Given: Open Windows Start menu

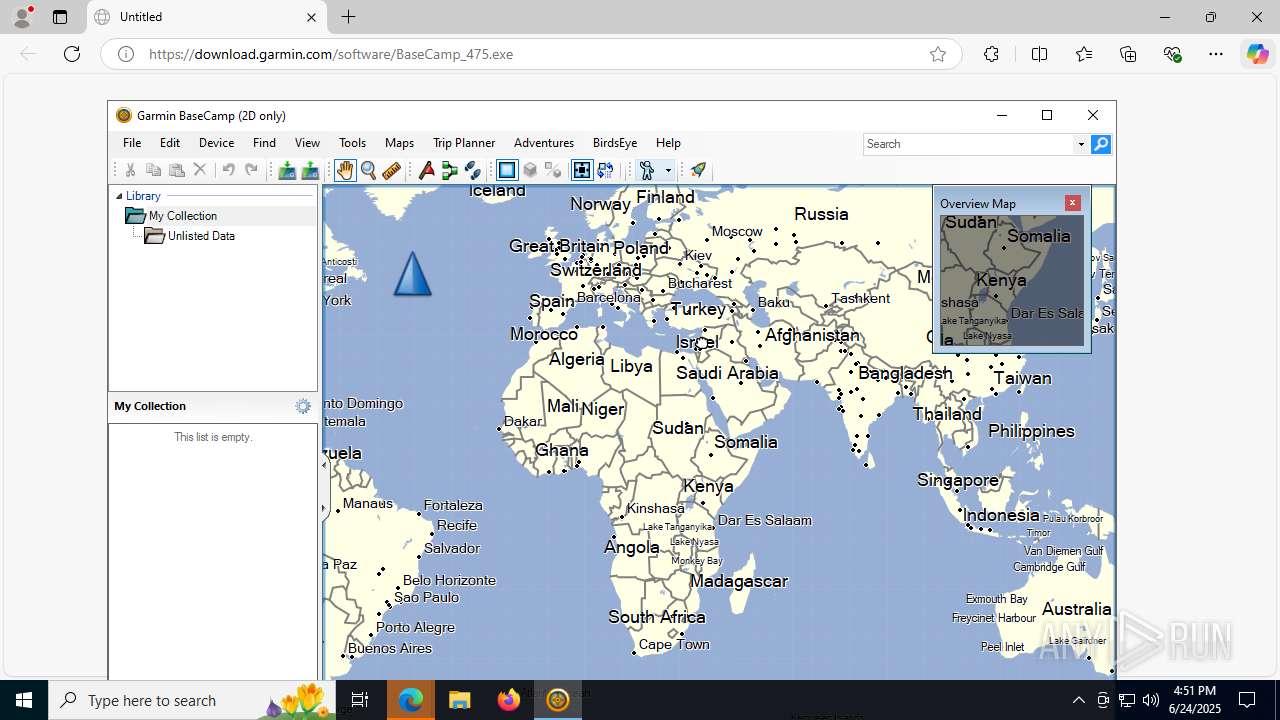Looking at the screenshot, I should (24, 700).
